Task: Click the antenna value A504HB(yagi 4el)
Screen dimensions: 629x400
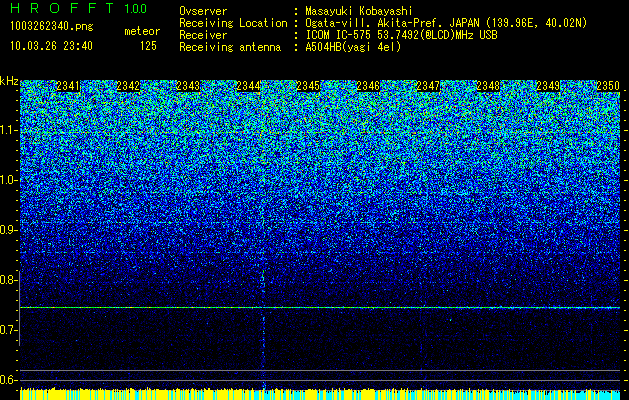Action: point(353,47)
